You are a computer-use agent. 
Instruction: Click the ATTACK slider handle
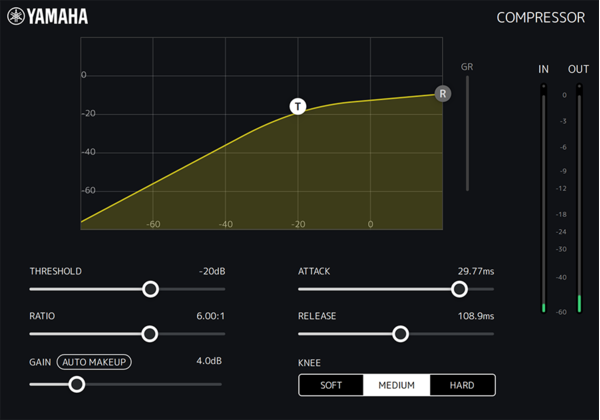pos(459,289)
